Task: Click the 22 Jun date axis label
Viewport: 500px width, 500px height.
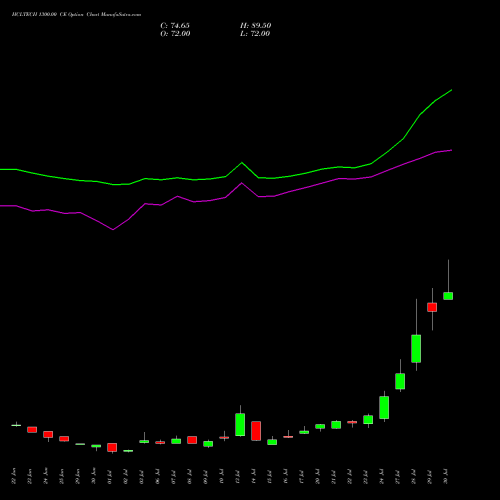Action: click(14, 476)
